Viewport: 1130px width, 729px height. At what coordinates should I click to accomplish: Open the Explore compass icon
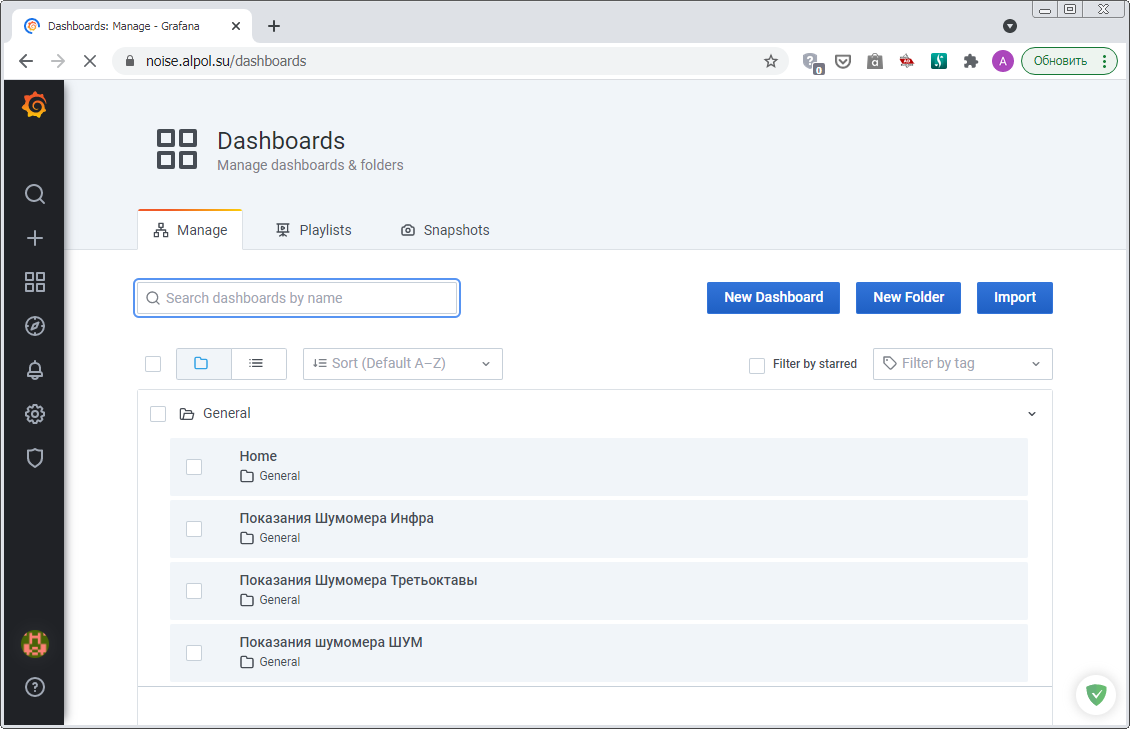35,326
